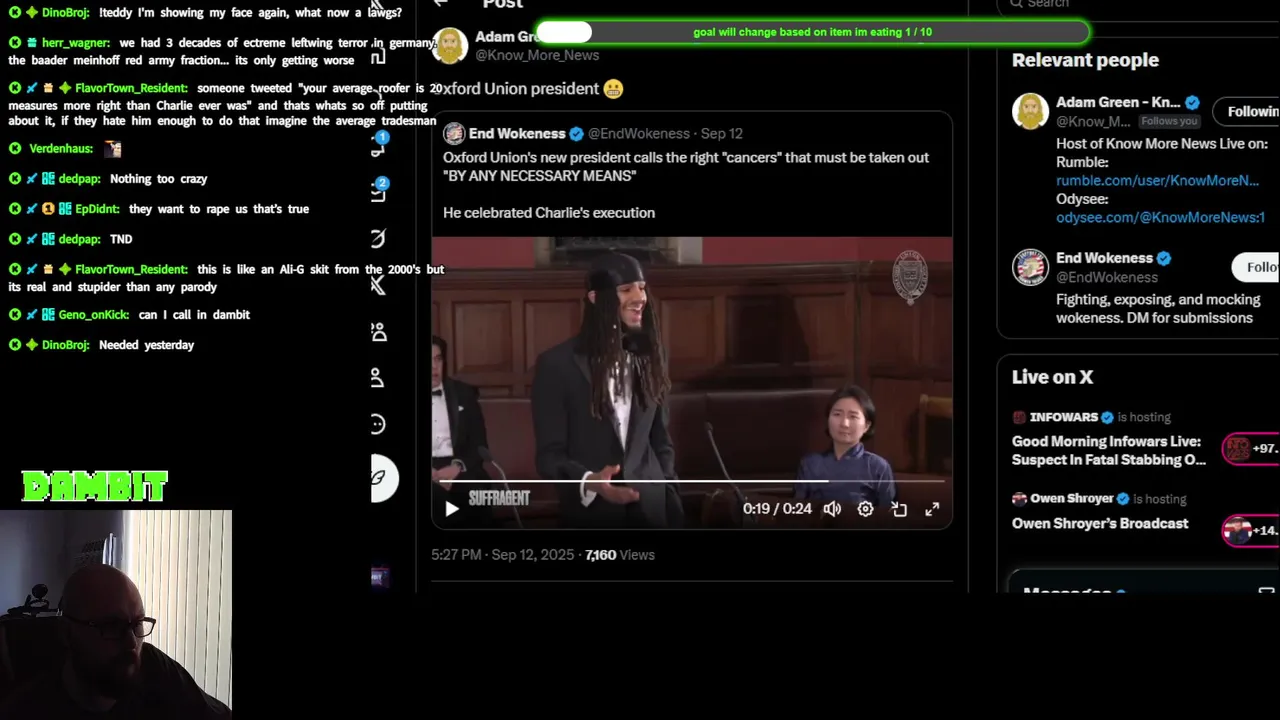Click the +97 listeners badge
This screenshot has width=1280, height=720.
(x=1251, y=449)
